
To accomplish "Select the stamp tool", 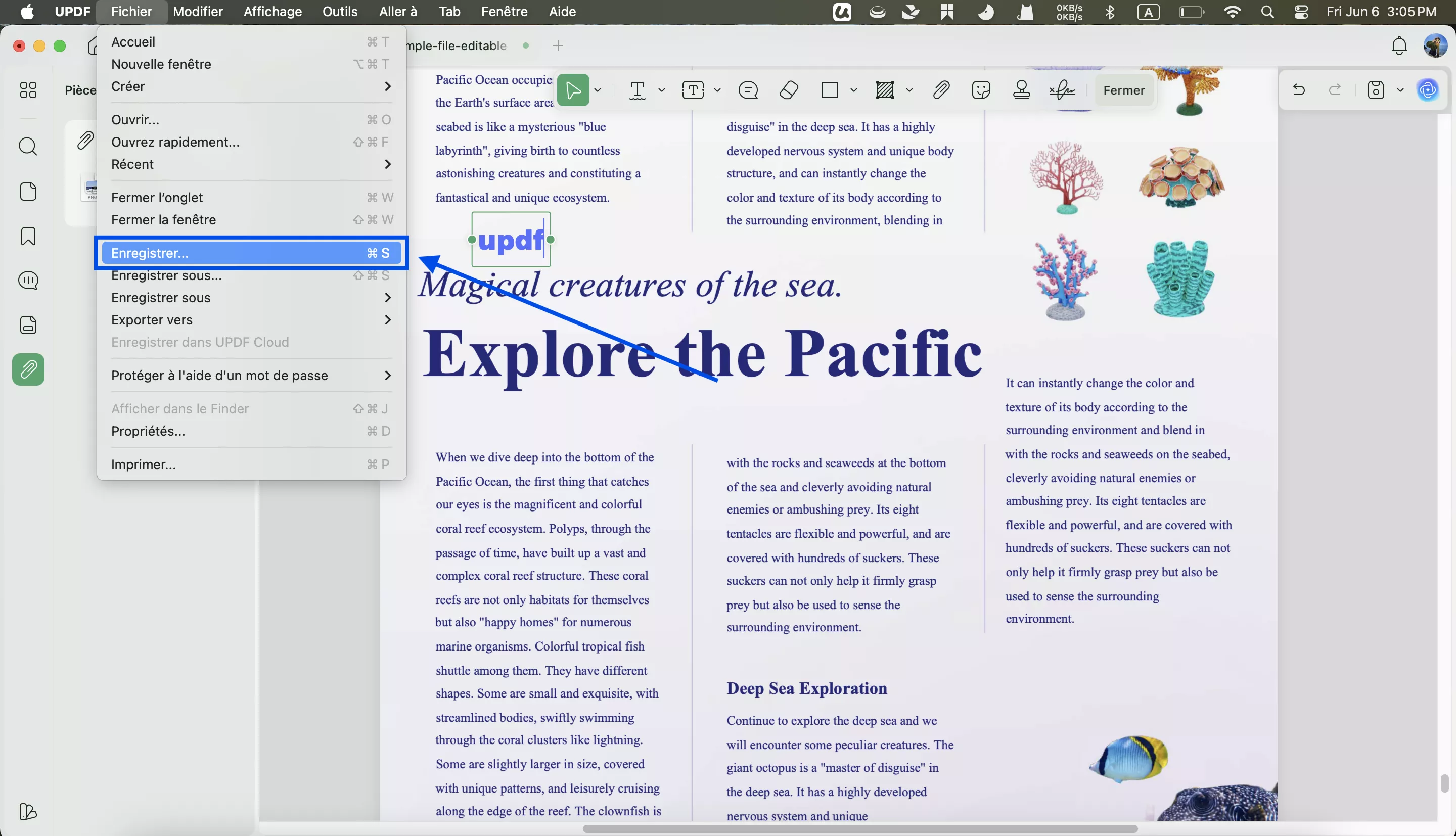I will pyautogui.click(x=1021, y=90).
